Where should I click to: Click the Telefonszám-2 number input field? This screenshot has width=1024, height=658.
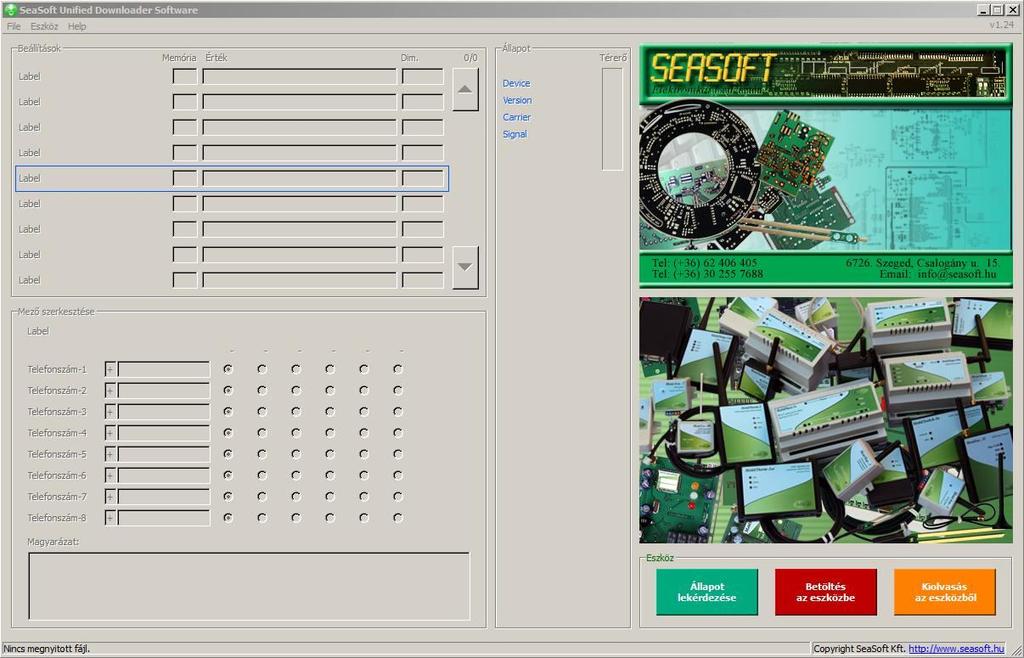[163, 390]
